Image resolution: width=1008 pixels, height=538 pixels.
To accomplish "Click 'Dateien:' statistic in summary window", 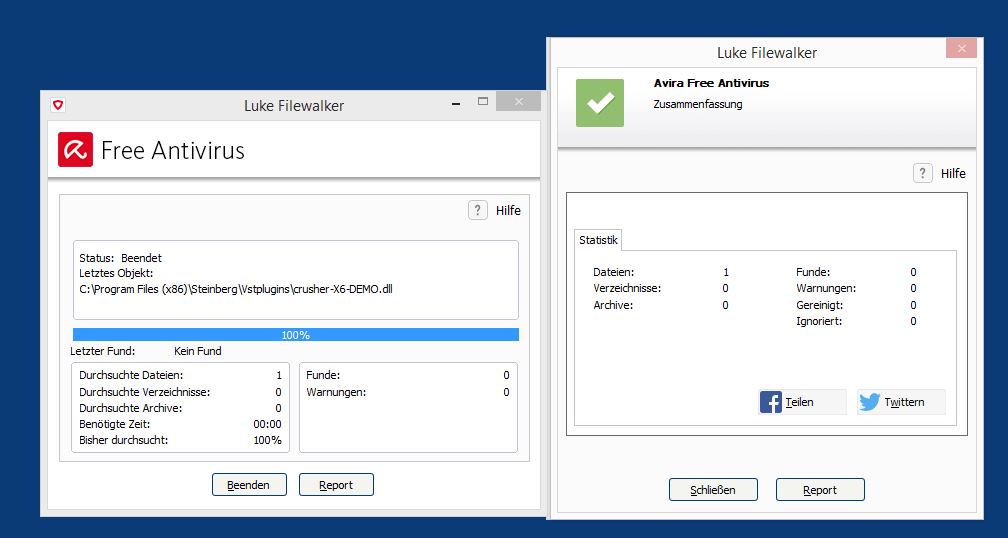I will [614, 272].
